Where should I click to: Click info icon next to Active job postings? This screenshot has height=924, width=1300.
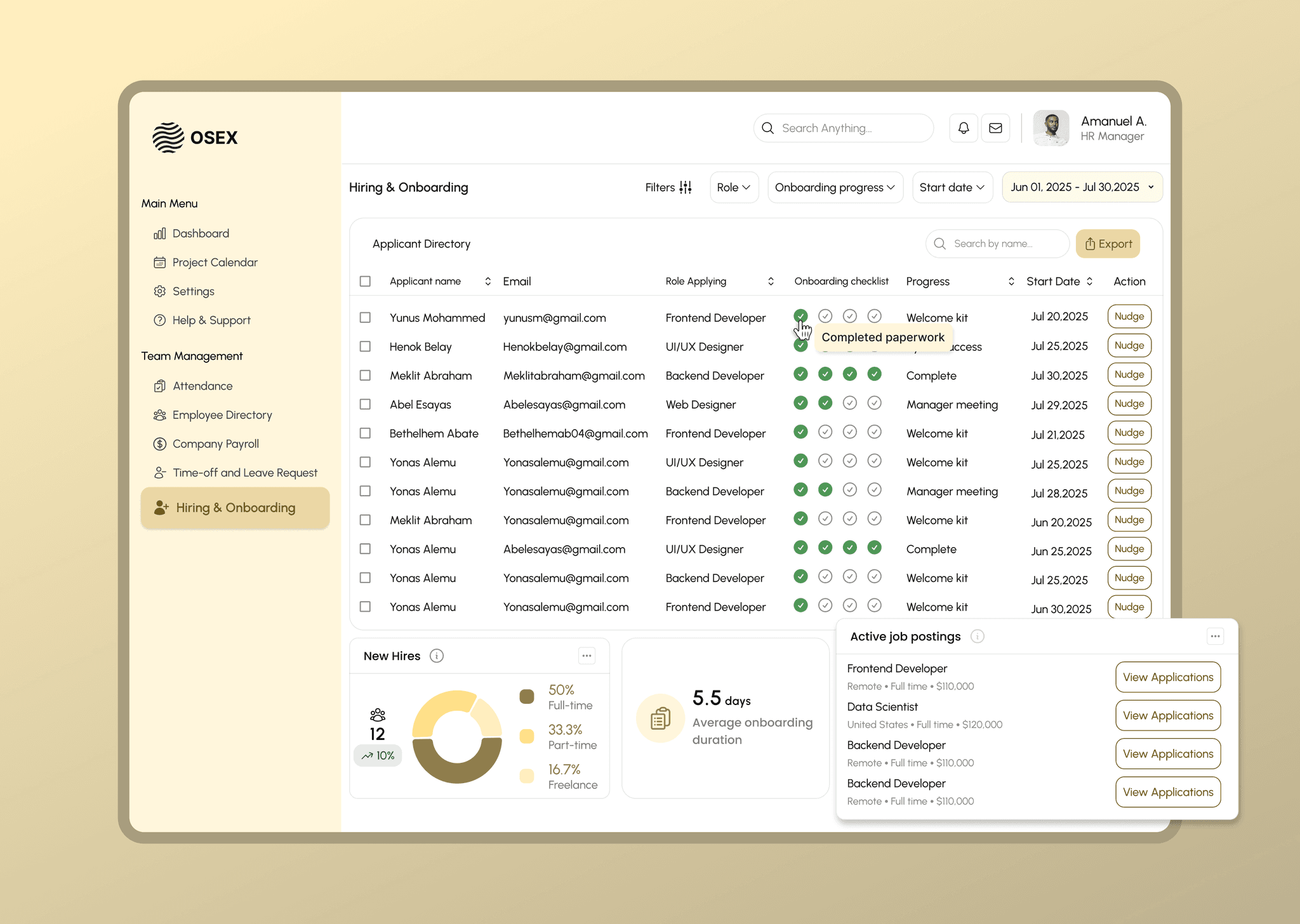[978, 637]
